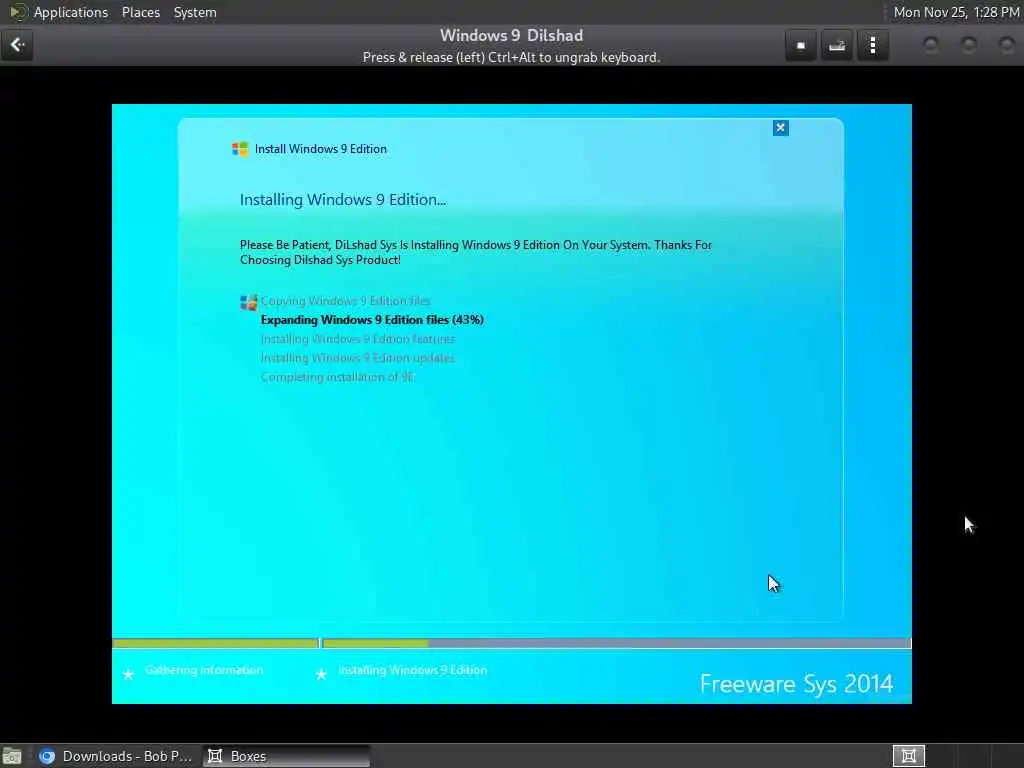This screenshot has width=1024, height=768.
Task: Click the workspace switcher in bottom panel
Action: (x=908, y=756)
